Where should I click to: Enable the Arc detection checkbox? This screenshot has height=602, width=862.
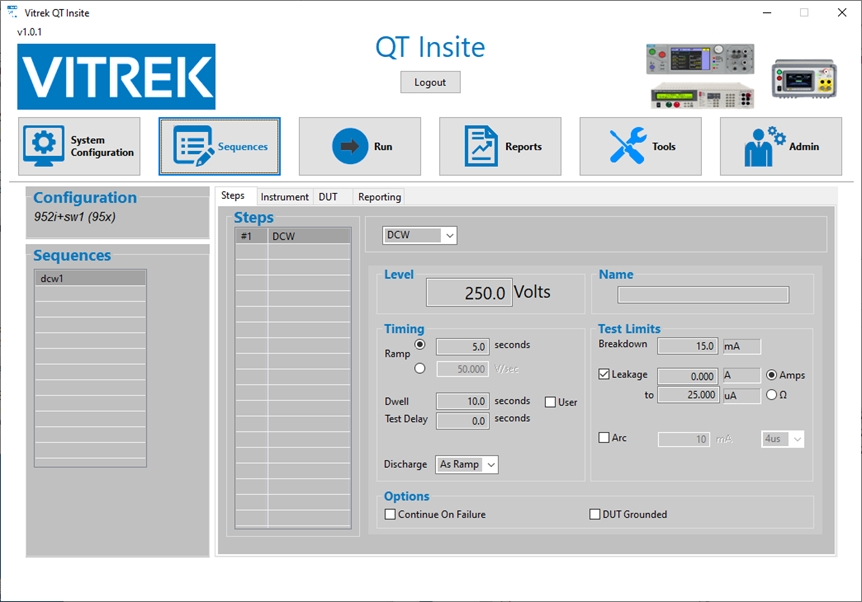click(x=604, y=438)
